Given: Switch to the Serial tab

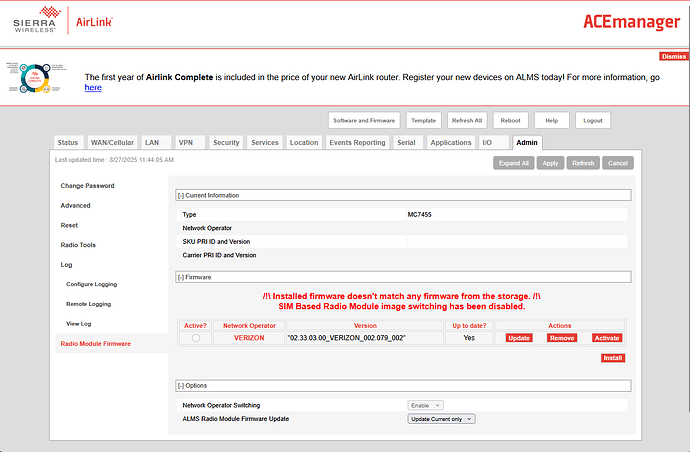Looking at the screenshot, I should (x=406, y=143).
